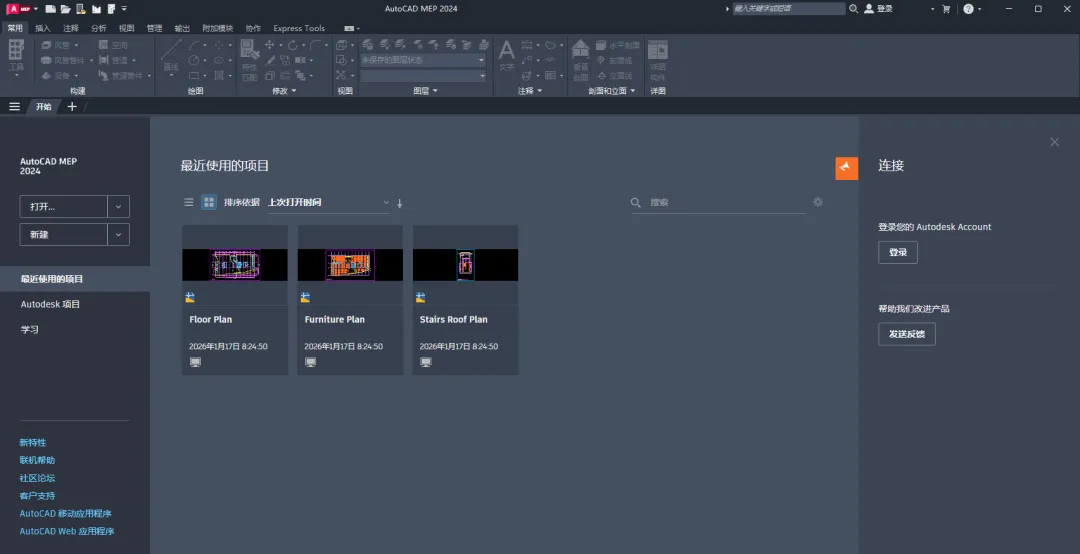Viewport: 1080px width, 554px height.
Task: Open the 新特性 link
Action: [x=32, y=442]
